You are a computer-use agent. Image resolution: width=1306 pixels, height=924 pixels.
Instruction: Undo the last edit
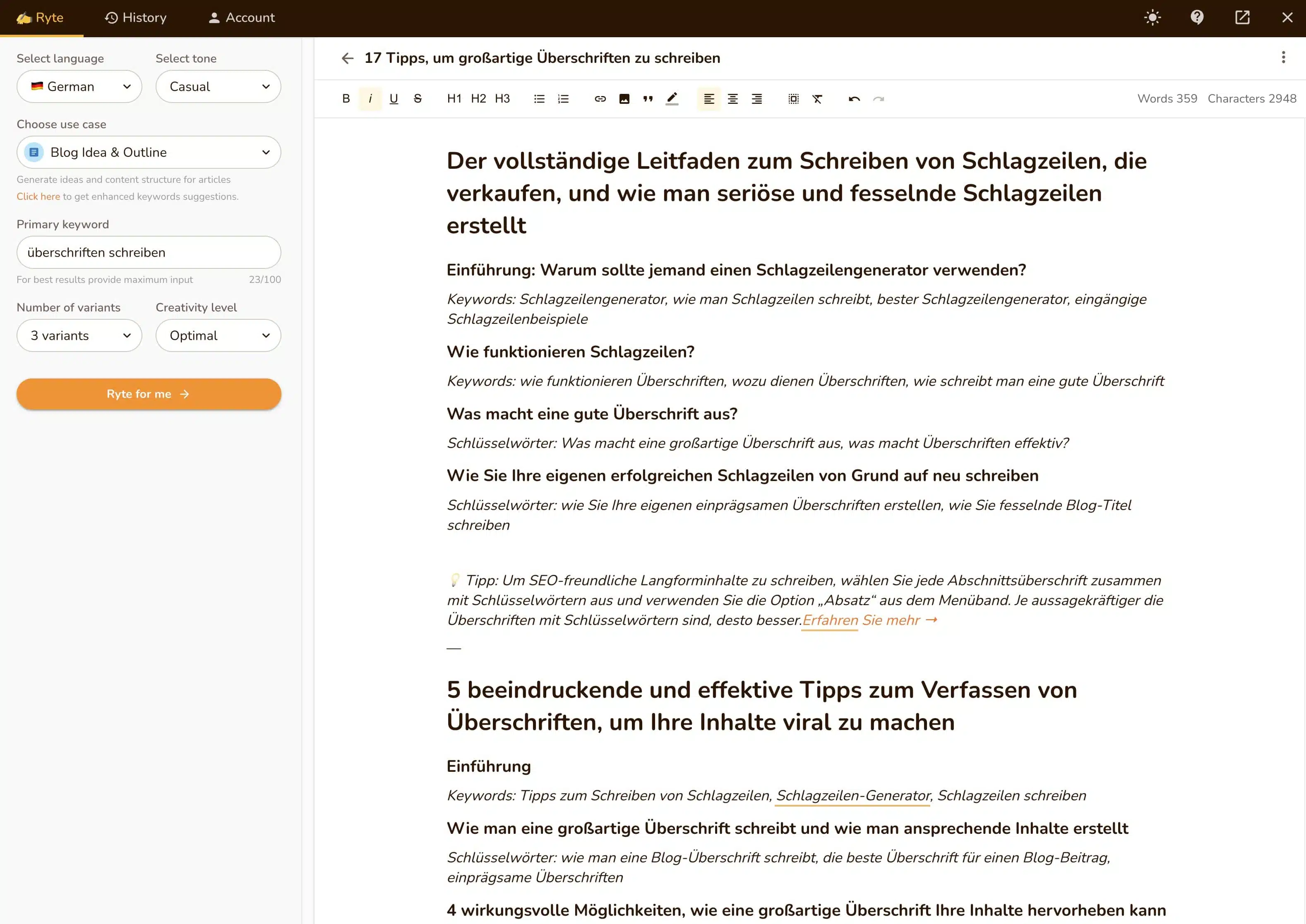pos(854,98)
